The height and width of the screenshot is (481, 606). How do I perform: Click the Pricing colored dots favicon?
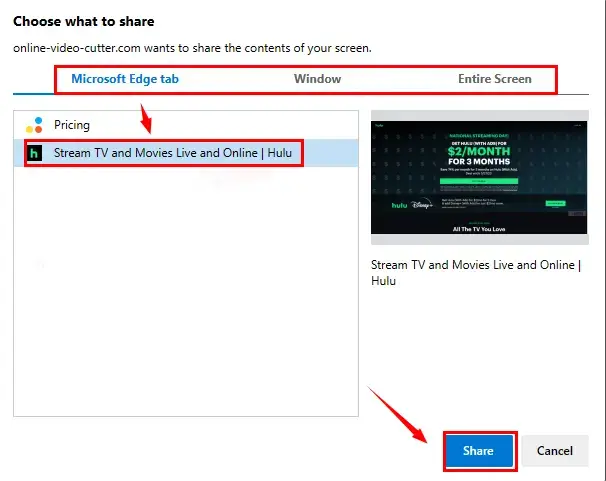coord(34,125)
